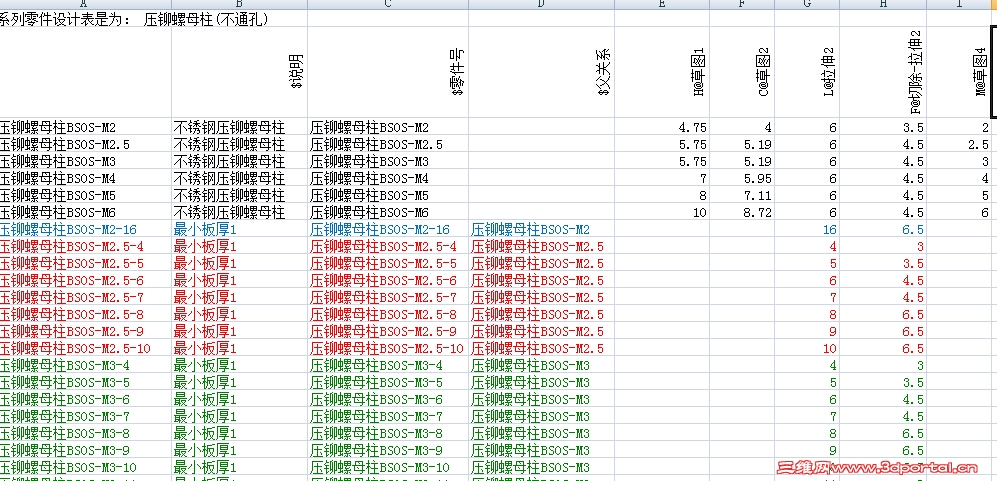Image resolution: width=997 pixels, height=481 pixels.
Task: Select blue parent cell 压铆螺母柱BSOS-M2 in column D
Action: point(542,229)
